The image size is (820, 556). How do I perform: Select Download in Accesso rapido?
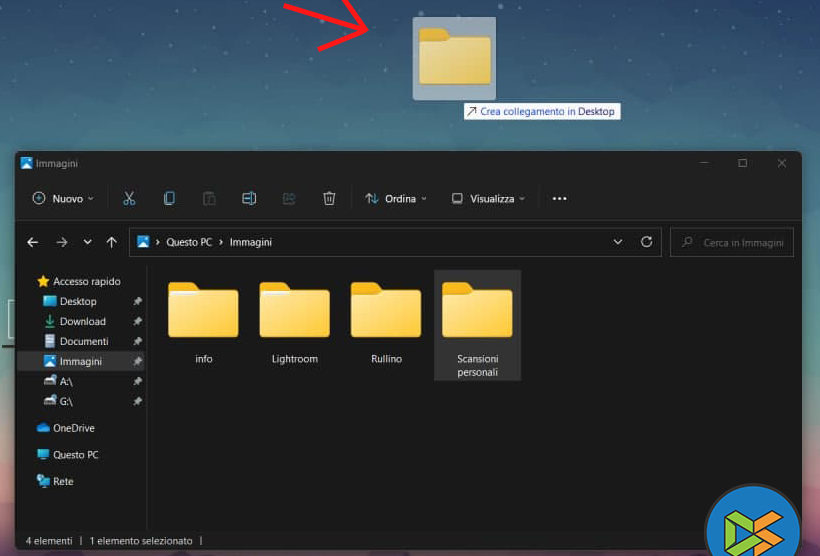coord(82,321)
